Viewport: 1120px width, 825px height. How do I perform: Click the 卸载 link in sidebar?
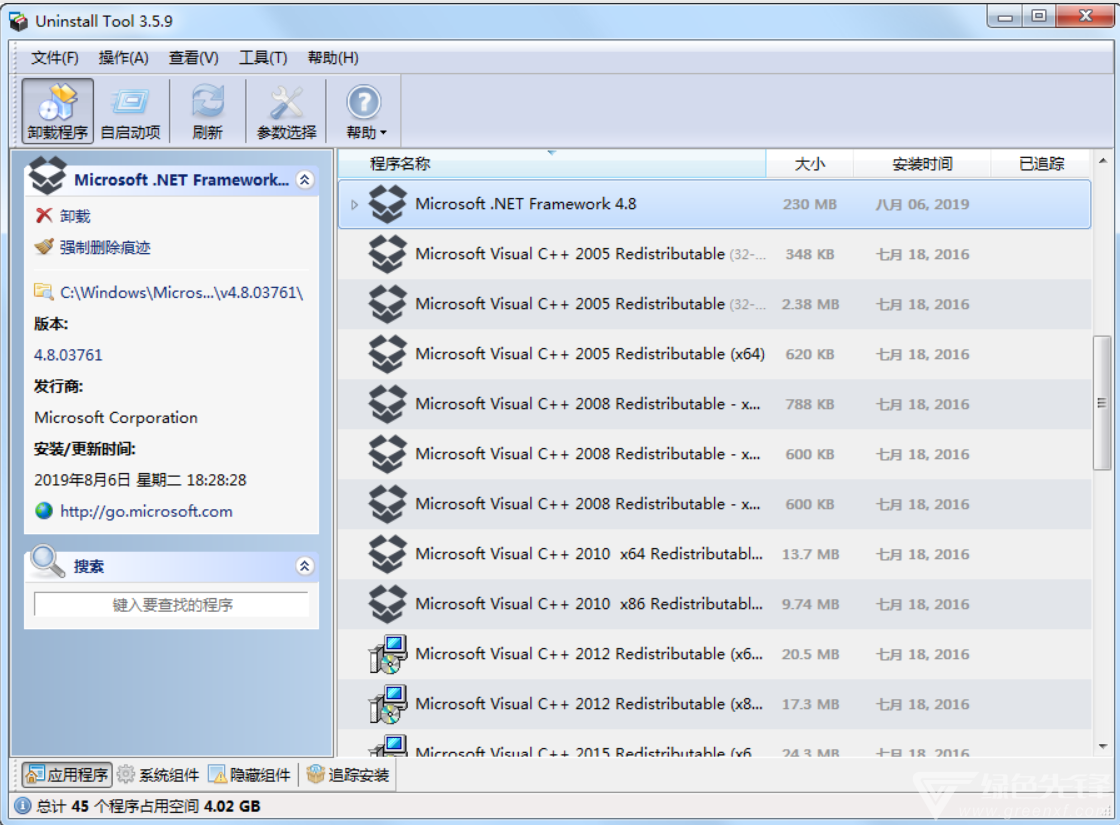coord(75,216)
